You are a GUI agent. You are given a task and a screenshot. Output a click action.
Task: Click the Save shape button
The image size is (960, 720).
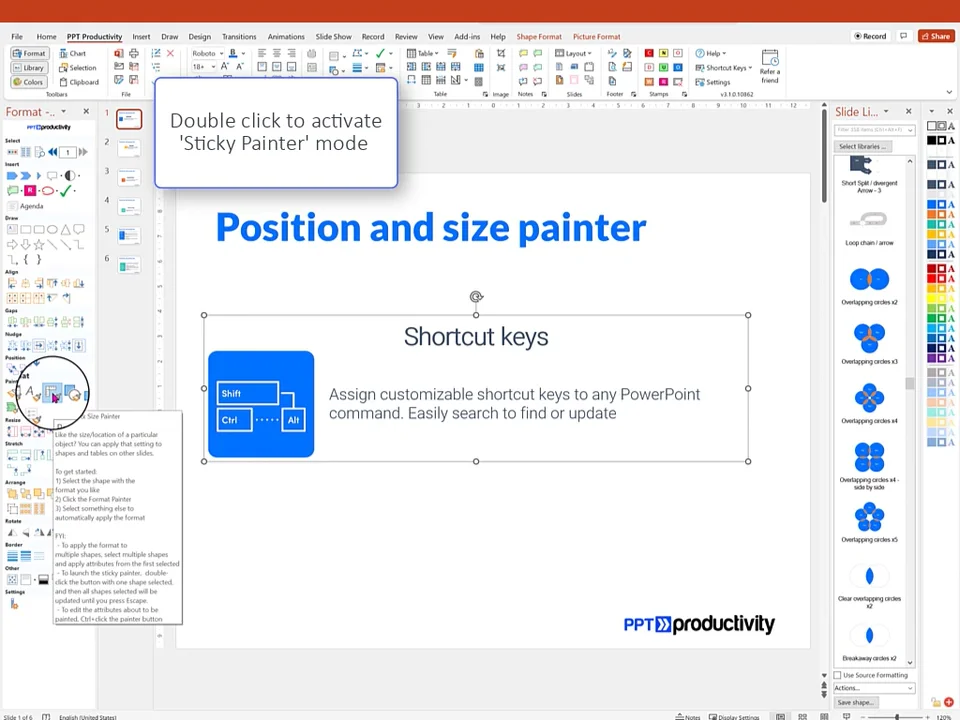click(x=857, y=702)
